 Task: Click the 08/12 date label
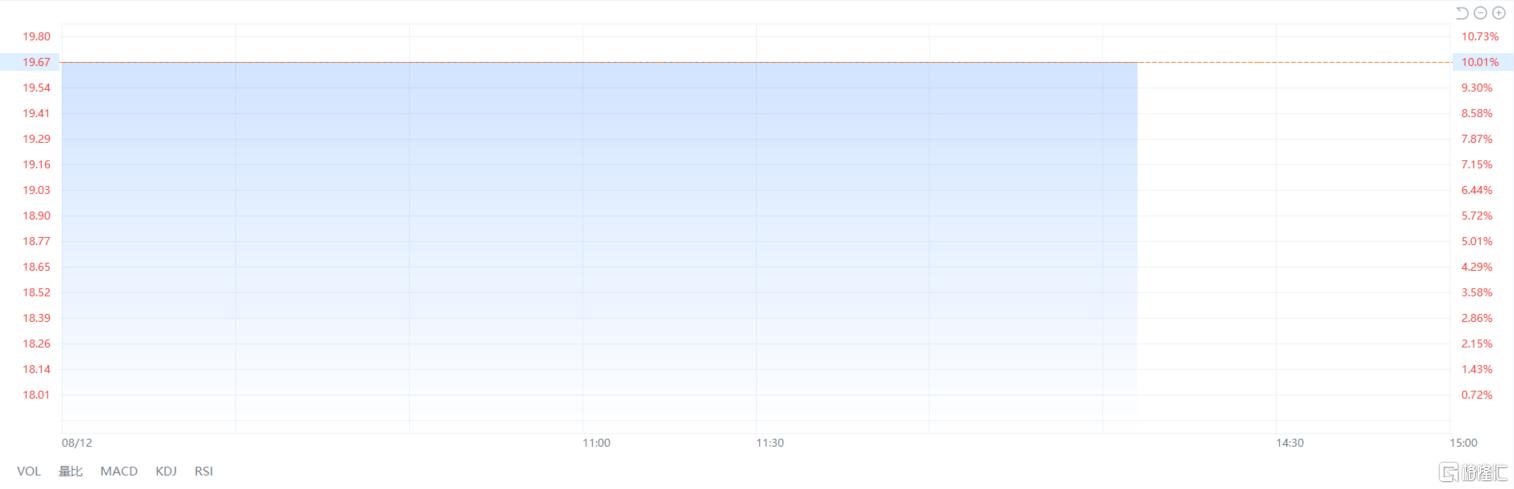pos(77,442)
